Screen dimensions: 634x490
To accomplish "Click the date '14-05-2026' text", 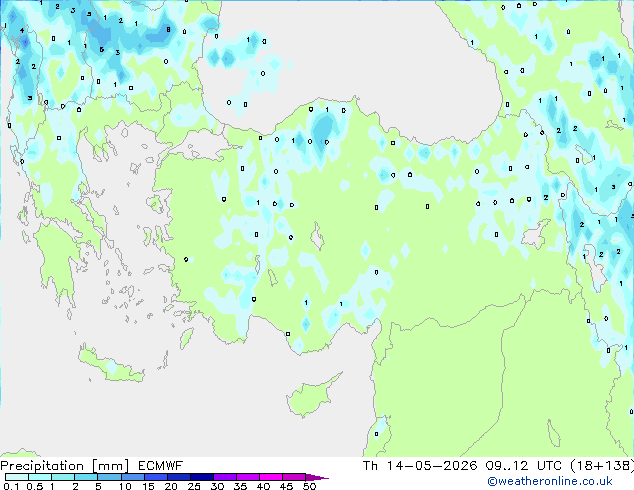I will click(x=431, y=466).
